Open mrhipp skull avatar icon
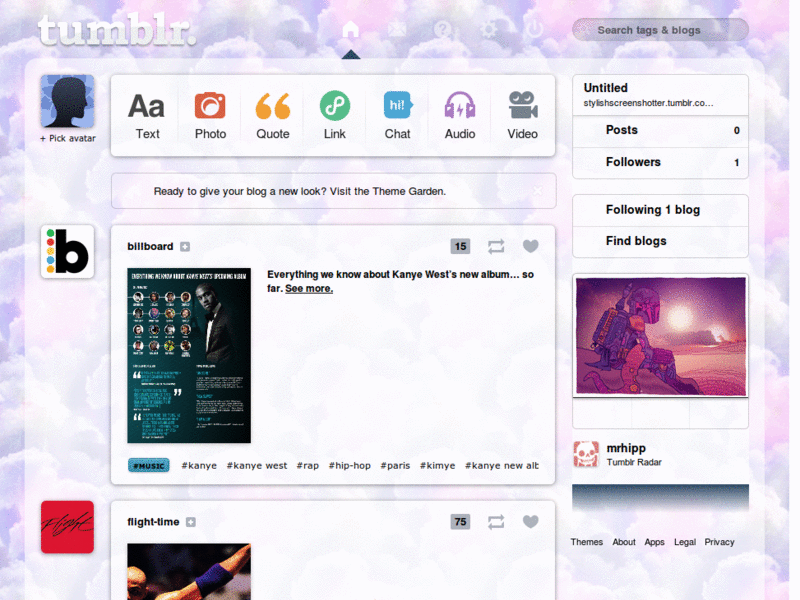 pos(586,454)
